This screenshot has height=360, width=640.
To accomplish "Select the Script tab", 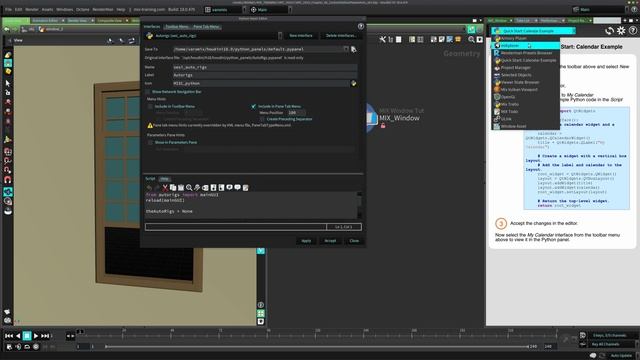I will pyautogui.click(x=150, y=179).
